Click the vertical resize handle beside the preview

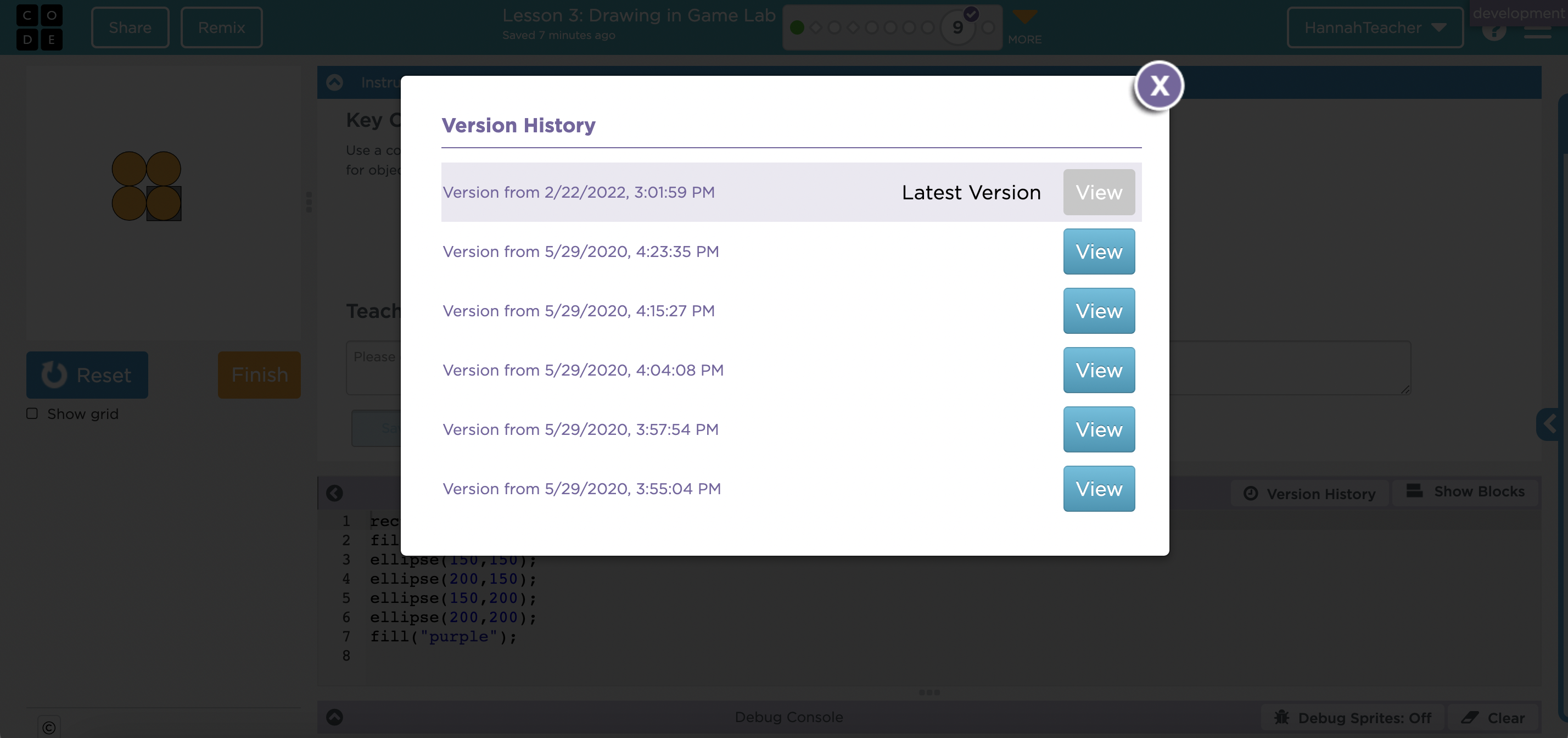click(309, 202)
